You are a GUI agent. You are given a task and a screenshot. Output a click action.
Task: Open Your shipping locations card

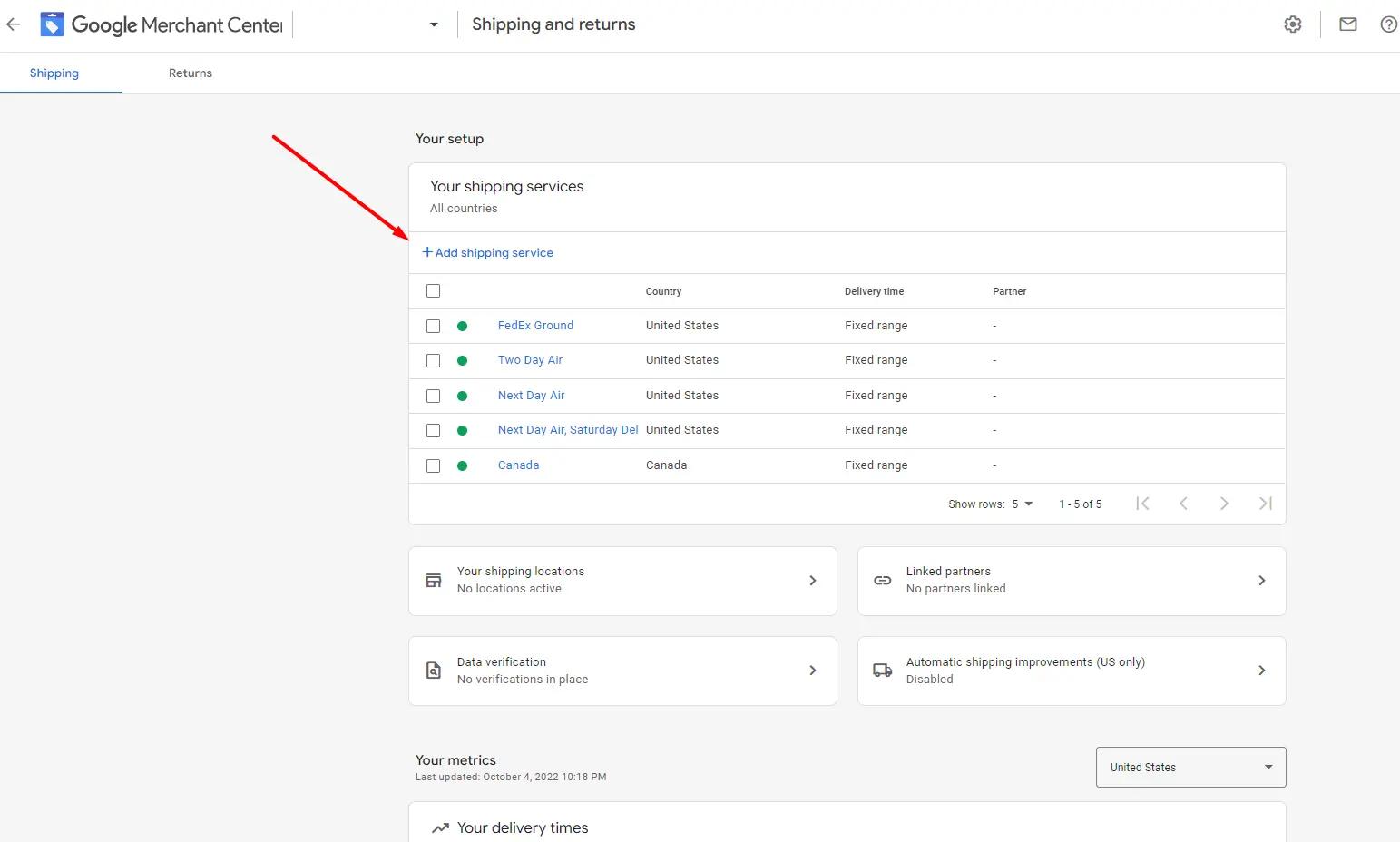(622, 581)
